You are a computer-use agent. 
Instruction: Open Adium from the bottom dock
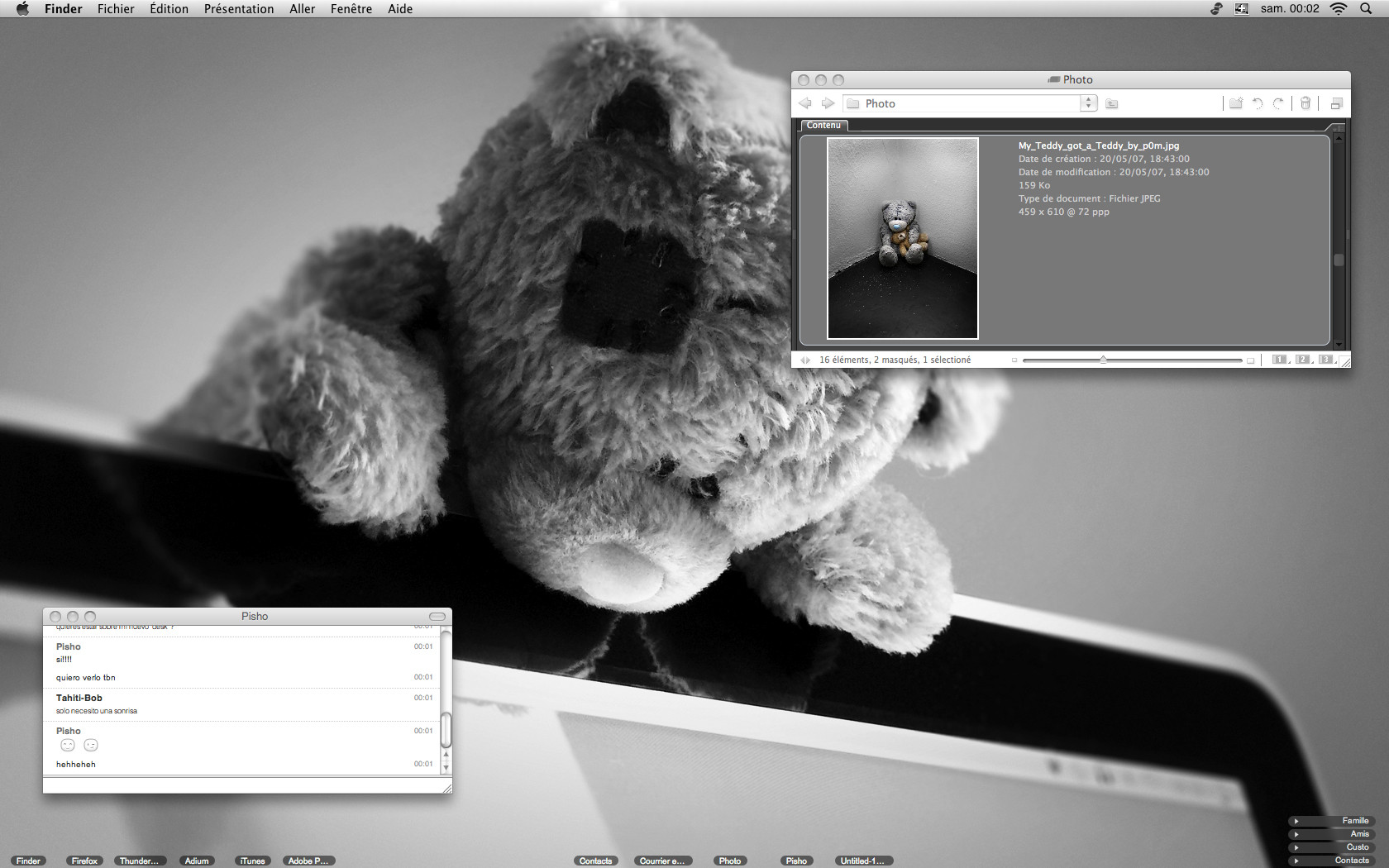(197, 861)
